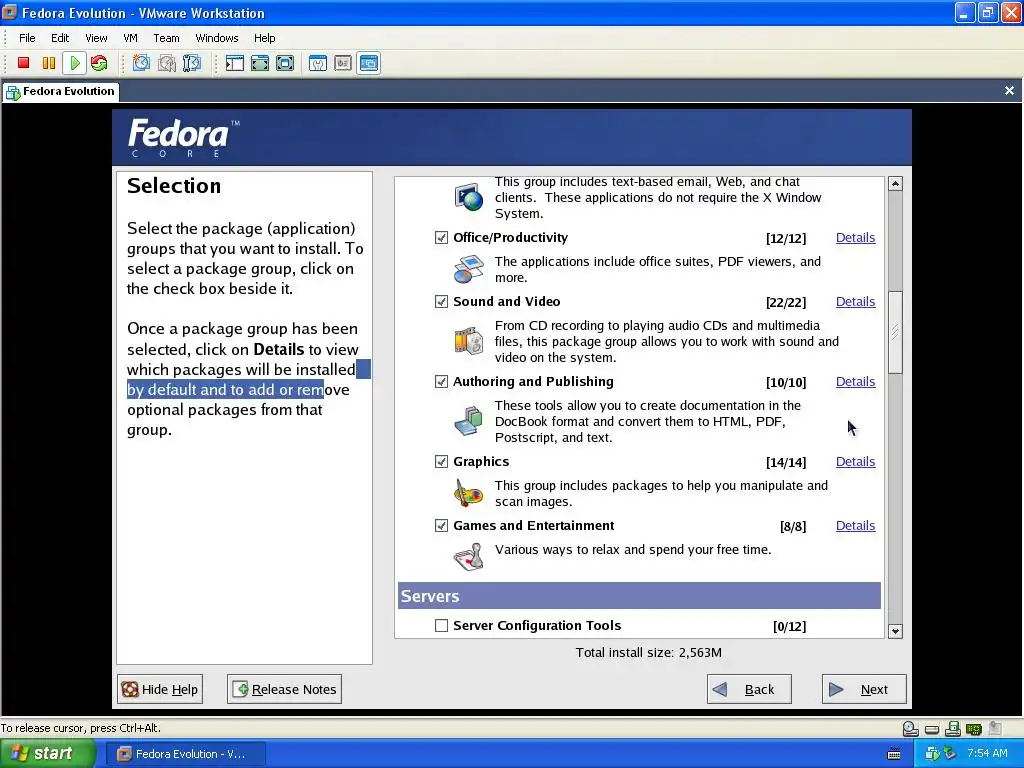Close the Fedora Evolution tab with X
Screen dimensions: 1024x768
[1009, 91]
